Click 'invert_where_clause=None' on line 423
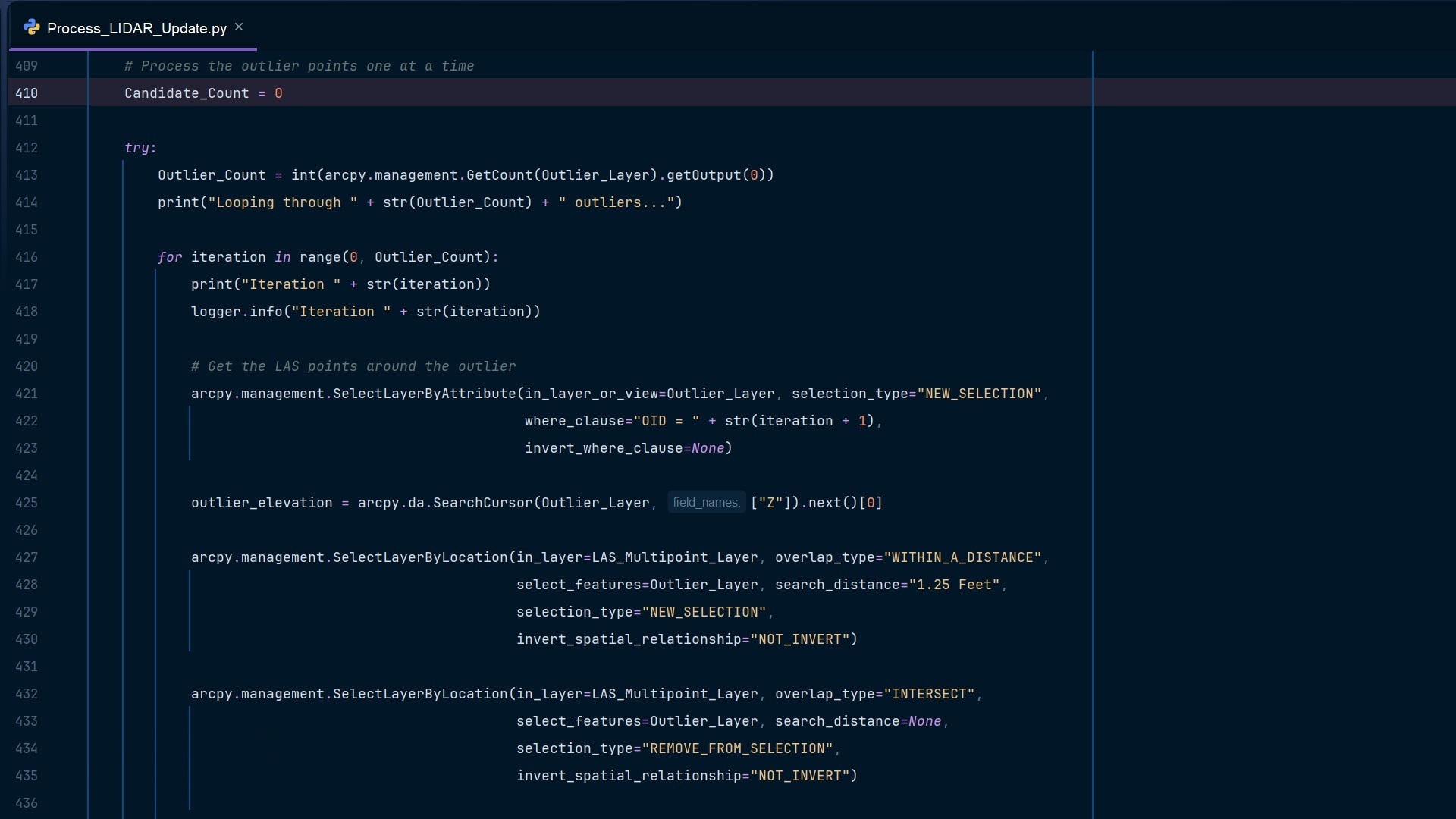The width and height of the screenshot is (1456, 819). 625,448
